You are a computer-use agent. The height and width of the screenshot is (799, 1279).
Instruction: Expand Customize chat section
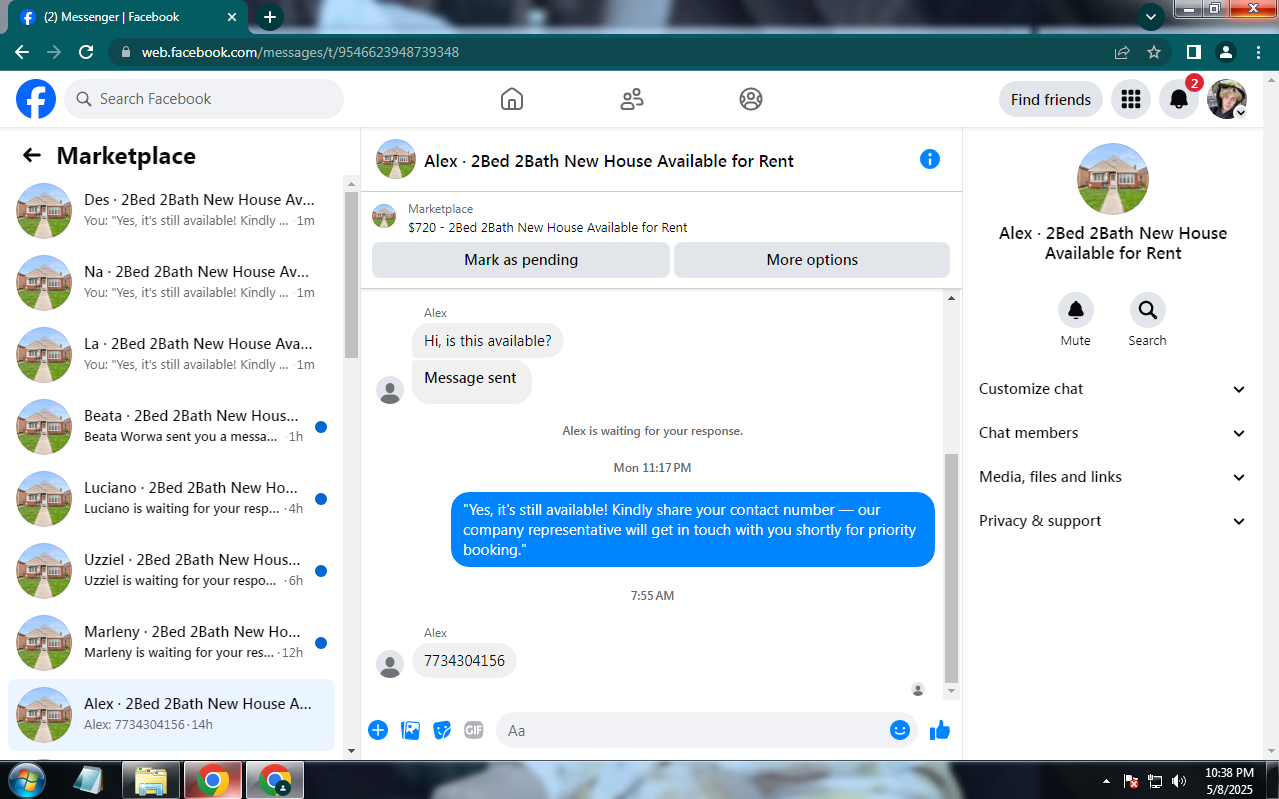(x=1113, y=389)
